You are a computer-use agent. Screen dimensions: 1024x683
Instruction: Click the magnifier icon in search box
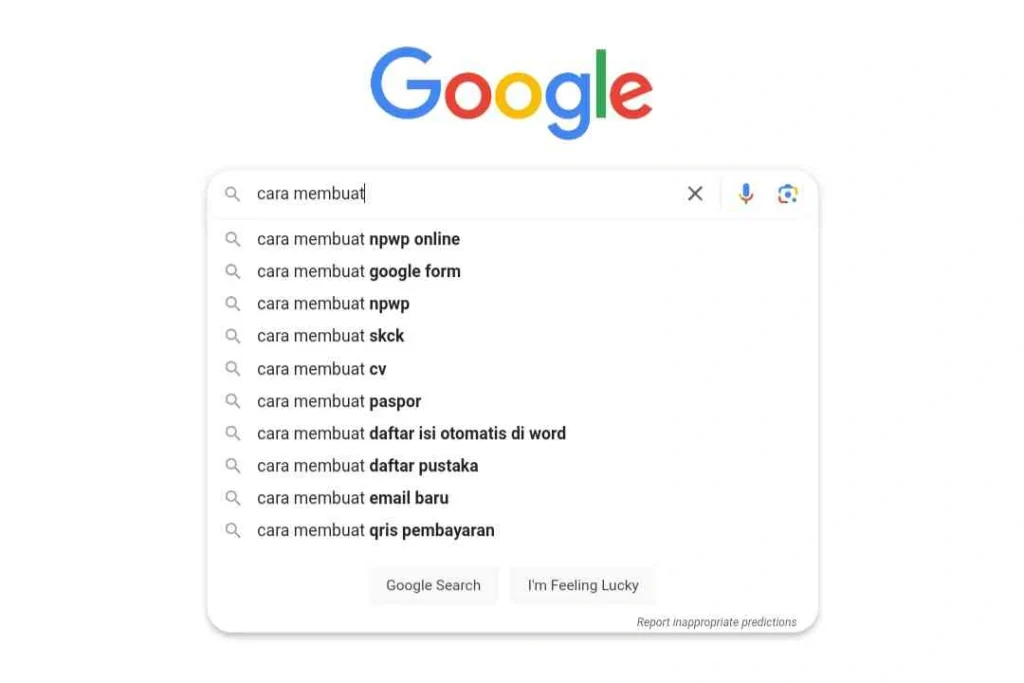232,194
